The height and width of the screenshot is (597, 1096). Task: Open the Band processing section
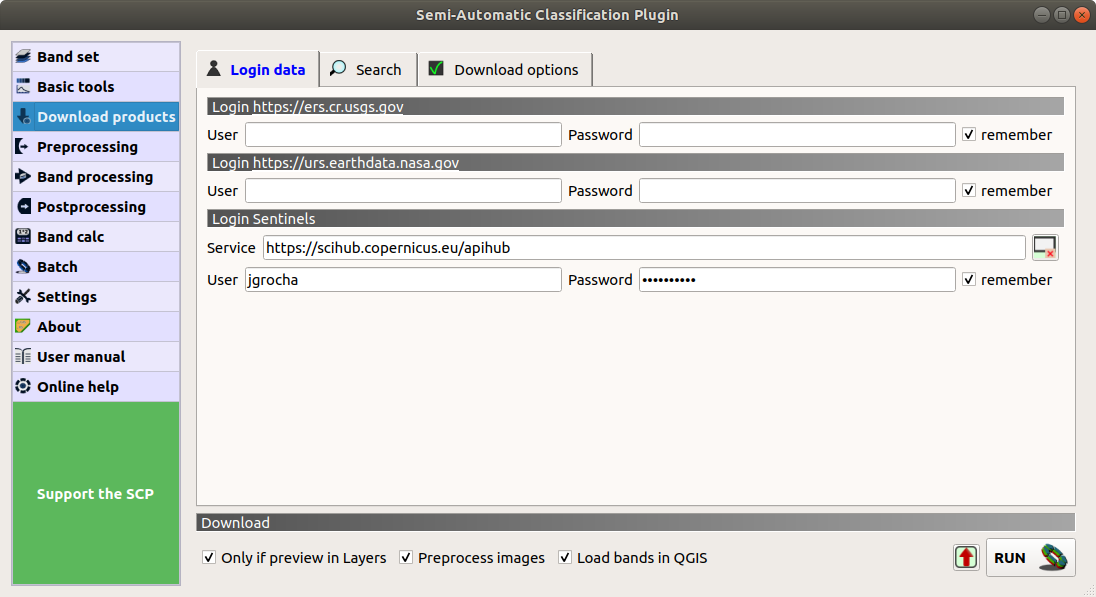coord(96,177)
